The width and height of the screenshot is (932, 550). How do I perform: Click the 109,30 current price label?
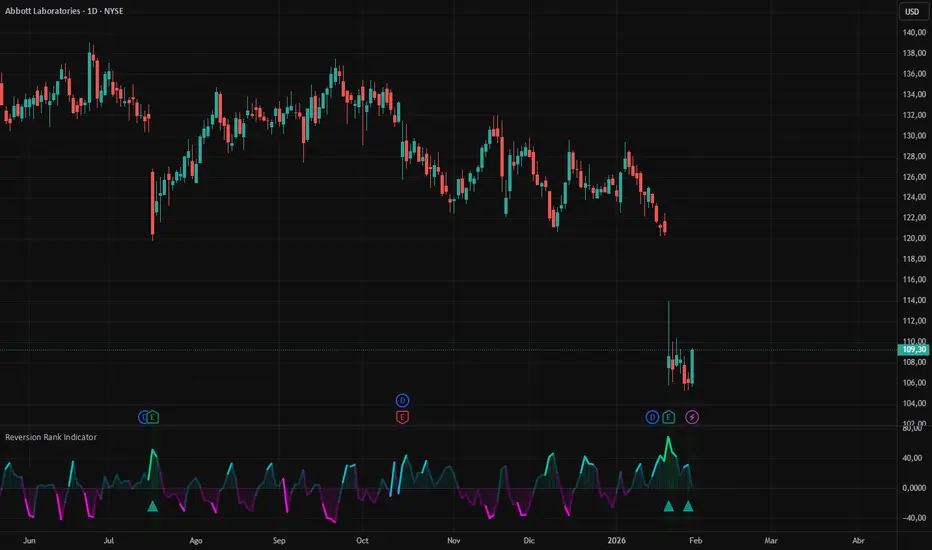point(914,350)
